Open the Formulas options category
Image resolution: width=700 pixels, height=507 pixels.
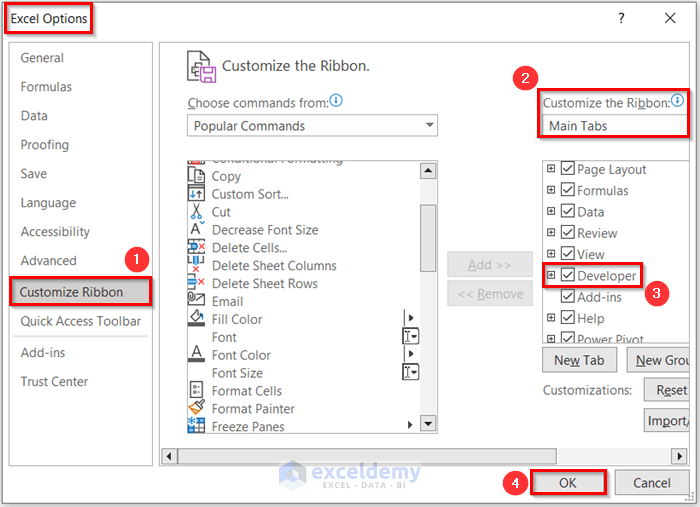(x=46, y=87)
